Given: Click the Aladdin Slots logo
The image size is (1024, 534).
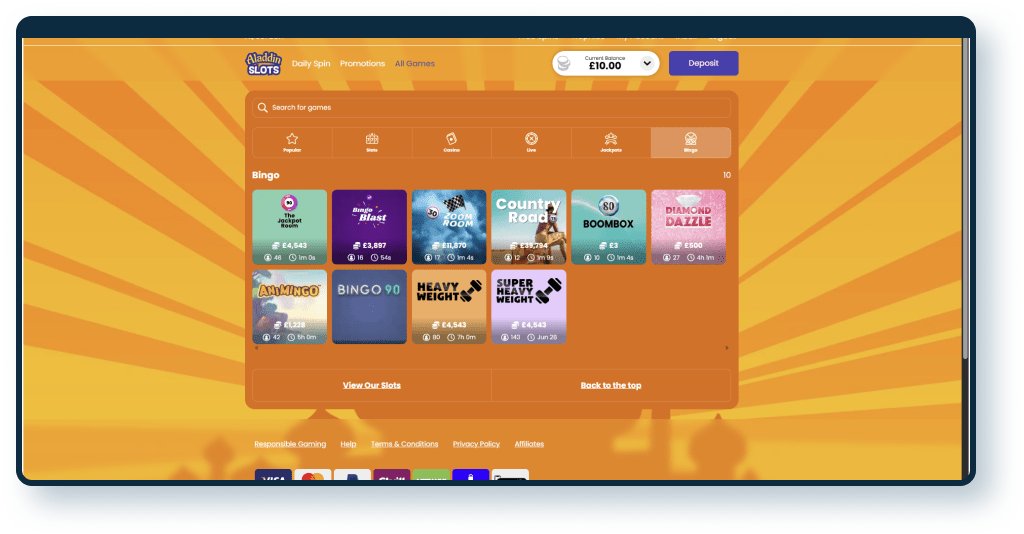Looking at the screenshot, I should click(x=263, y=63).
